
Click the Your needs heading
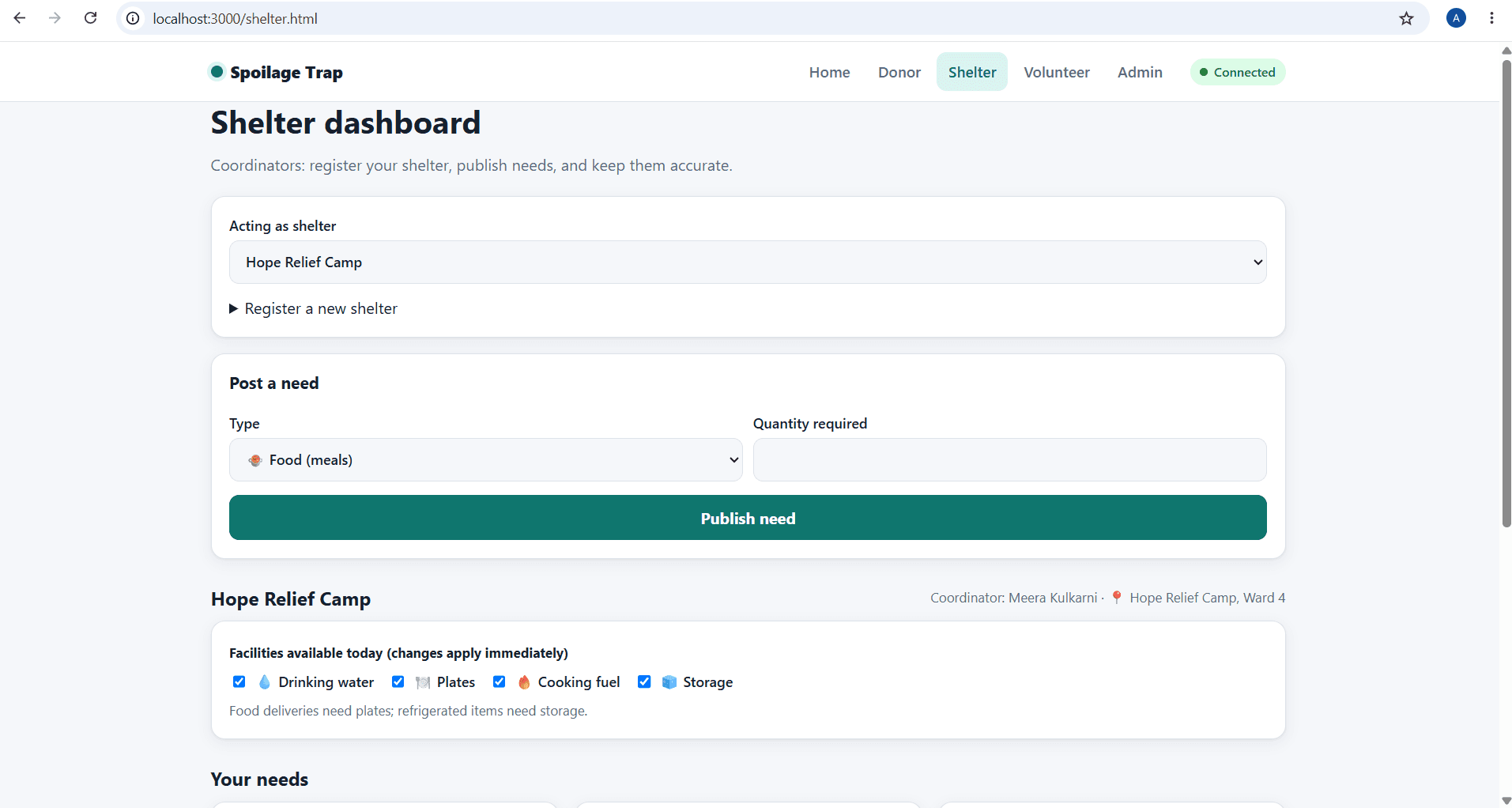[259, 779]
